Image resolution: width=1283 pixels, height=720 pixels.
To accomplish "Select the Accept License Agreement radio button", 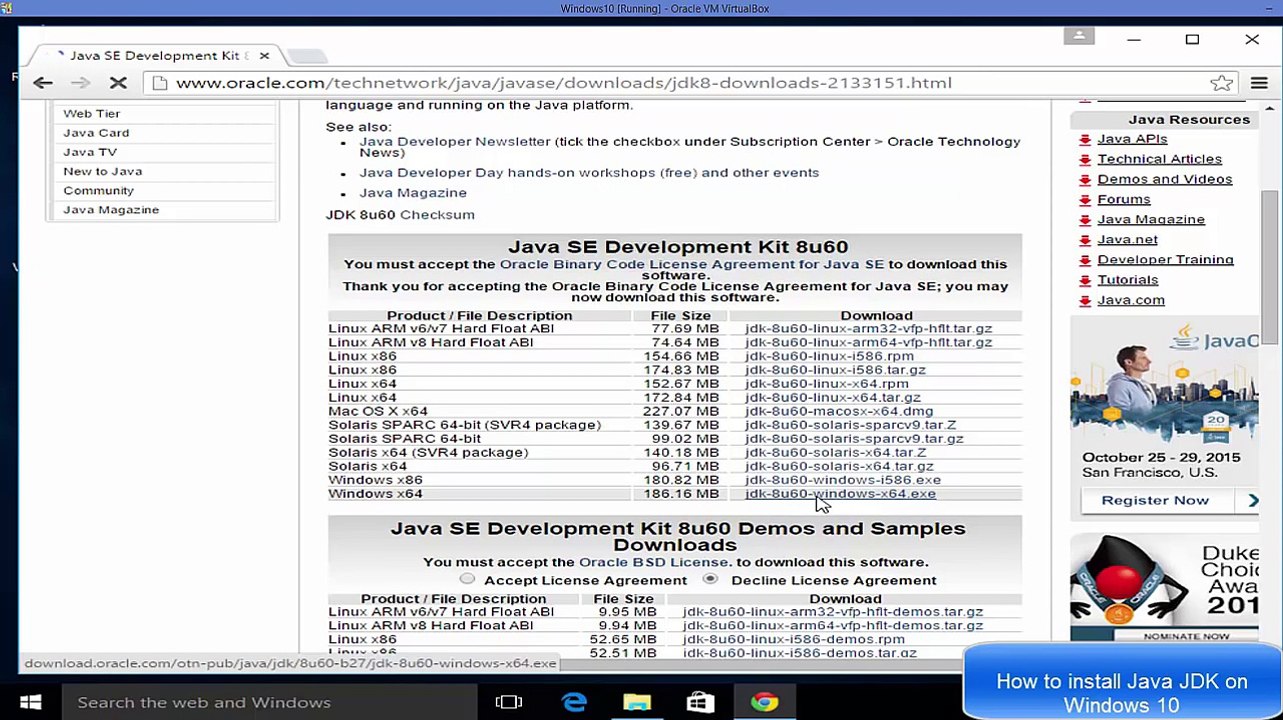I will point(467,579).
